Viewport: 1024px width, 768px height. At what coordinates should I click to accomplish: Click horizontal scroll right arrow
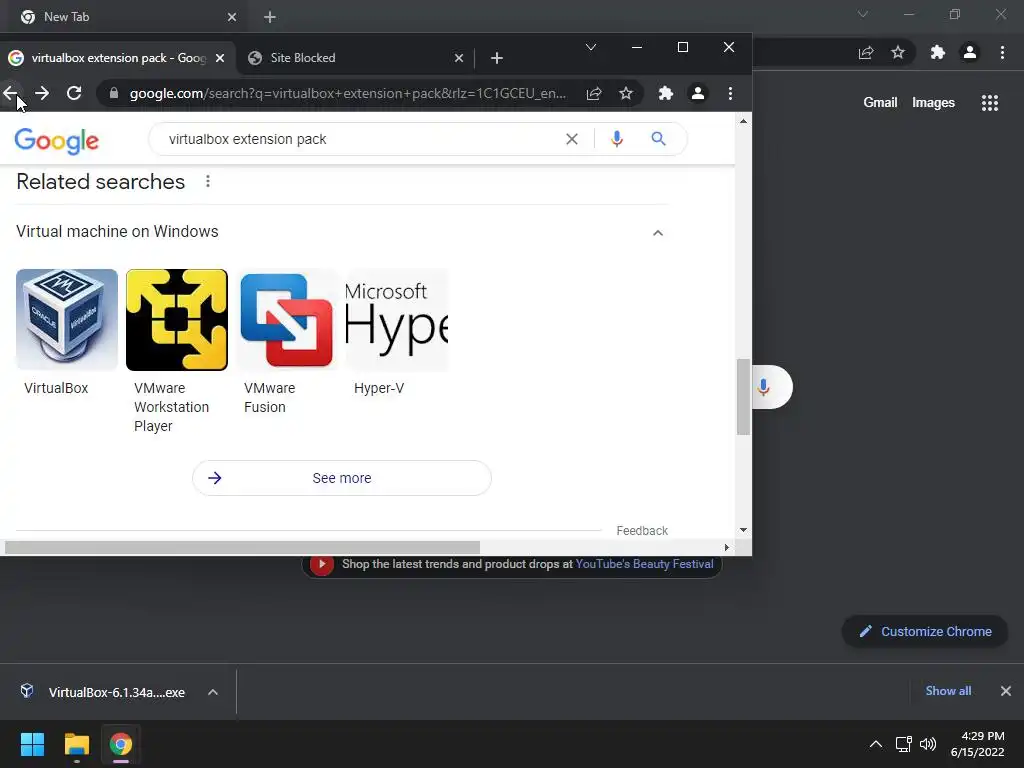(726, 547)
